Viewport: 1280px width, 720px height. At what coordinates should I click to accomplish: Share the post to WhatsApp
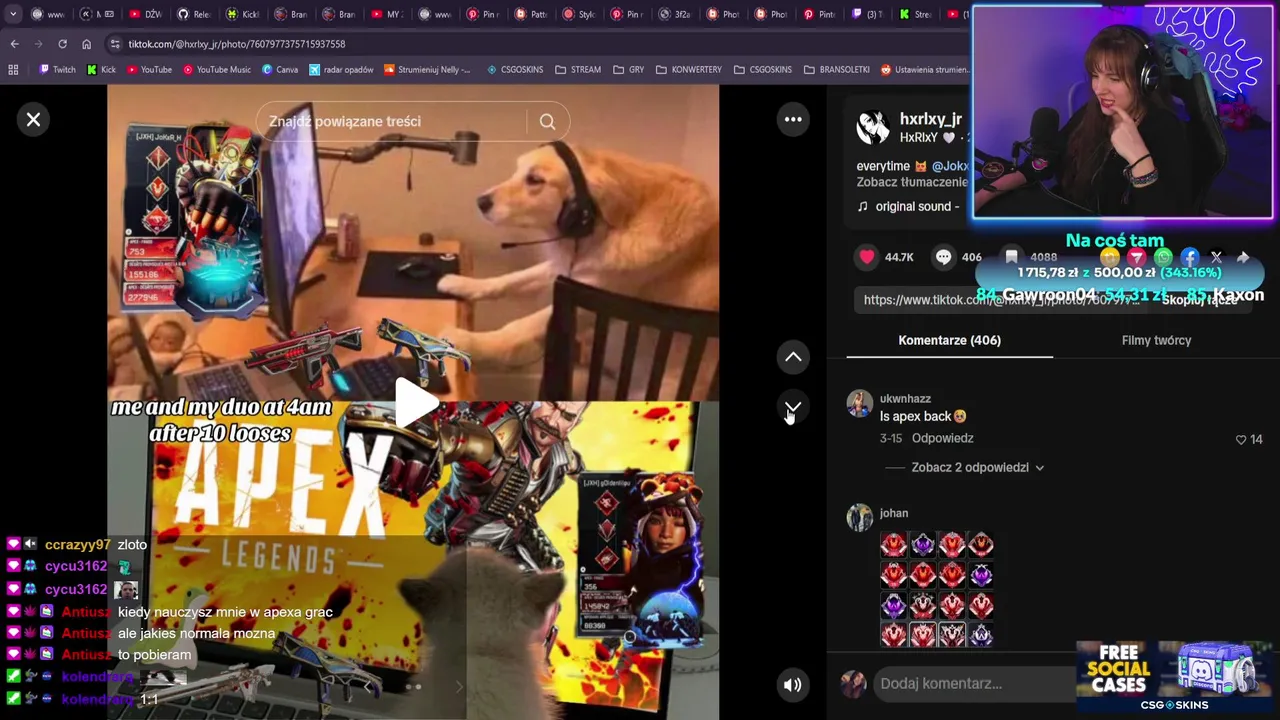pyautogui.click(x=1163, y=258)
